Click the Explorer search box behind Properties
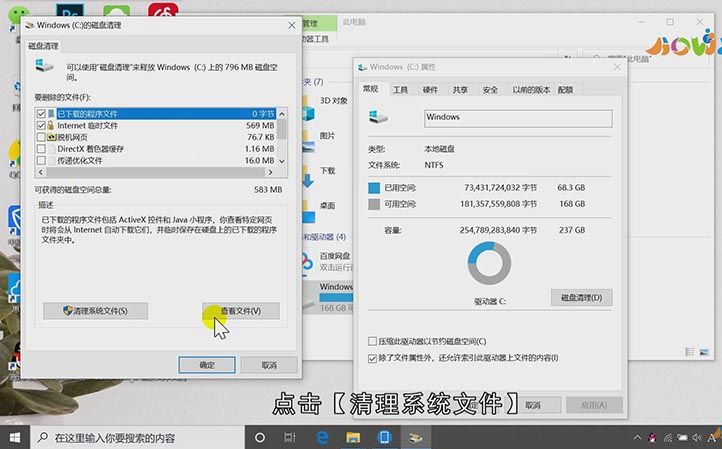722x449 pixels. [647, 59]
